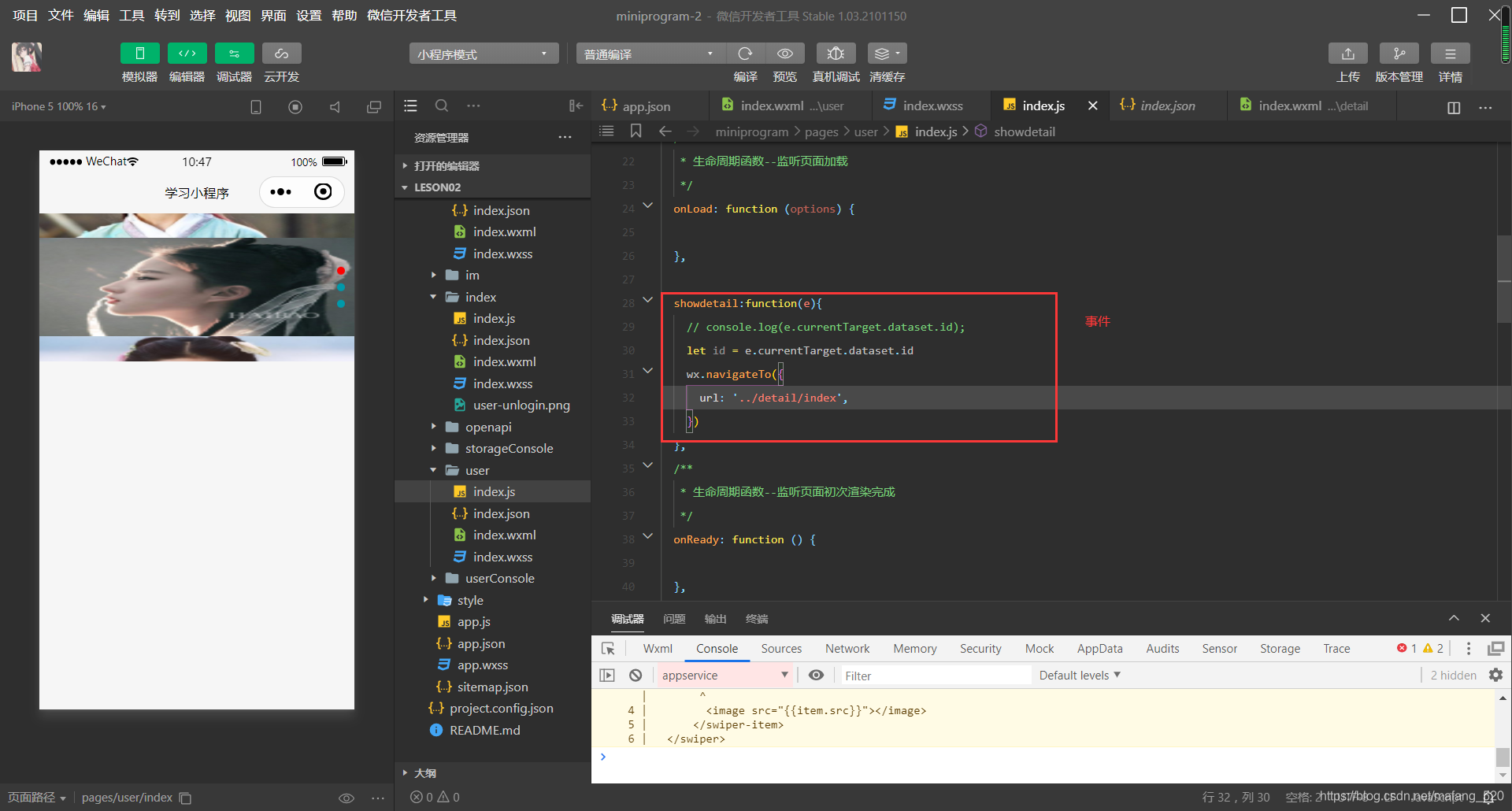Screen dimensions: 1512x811
Task: Switch to the Problems panel tab
Action: 674,619
